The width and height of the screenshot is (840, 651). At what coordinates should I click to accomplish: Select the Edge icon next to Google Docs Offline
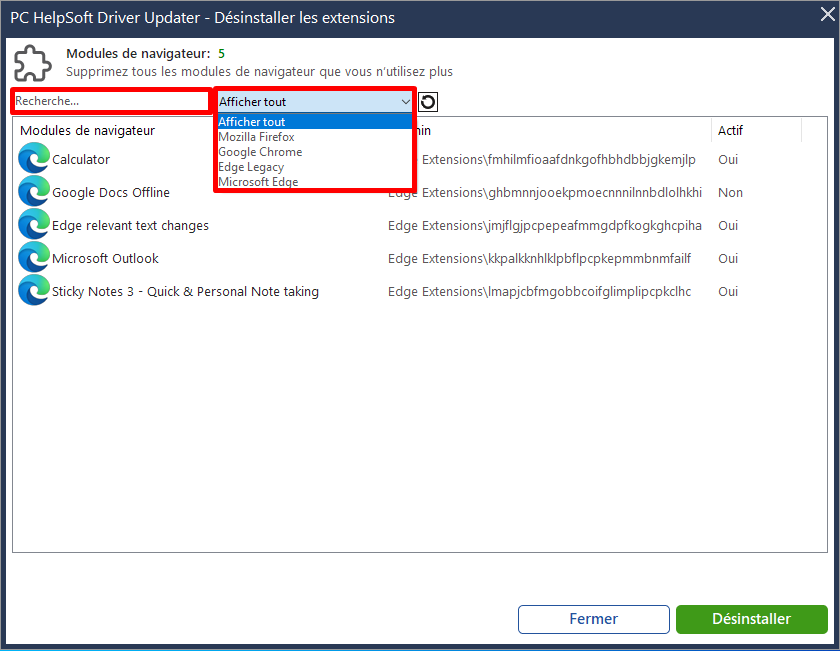coord(34,192)
